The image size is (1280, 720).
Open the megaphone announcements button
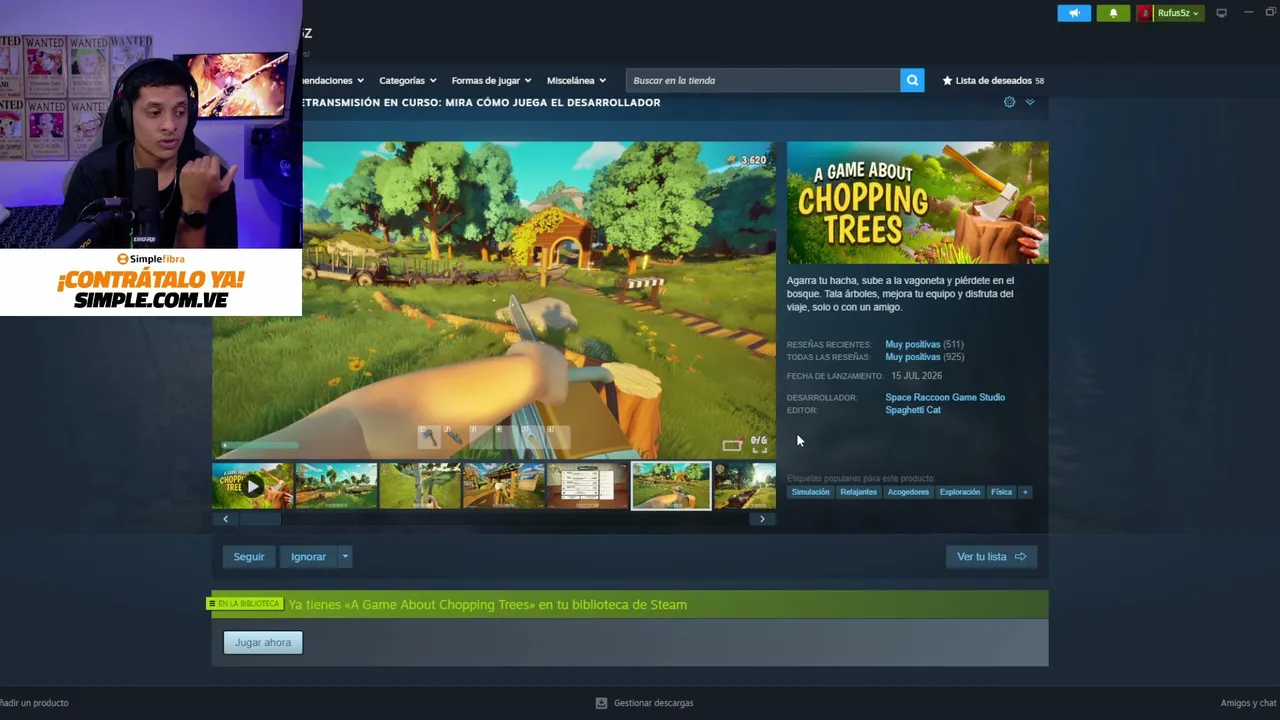[x=1074, y=13]
